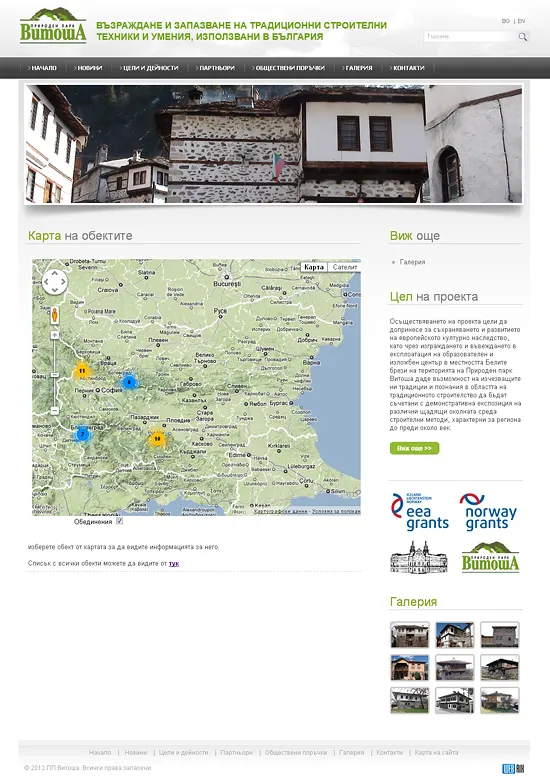Open first gallery thumbnail in top row
This screenshot has height=781, width=550.
click(410, 635)
